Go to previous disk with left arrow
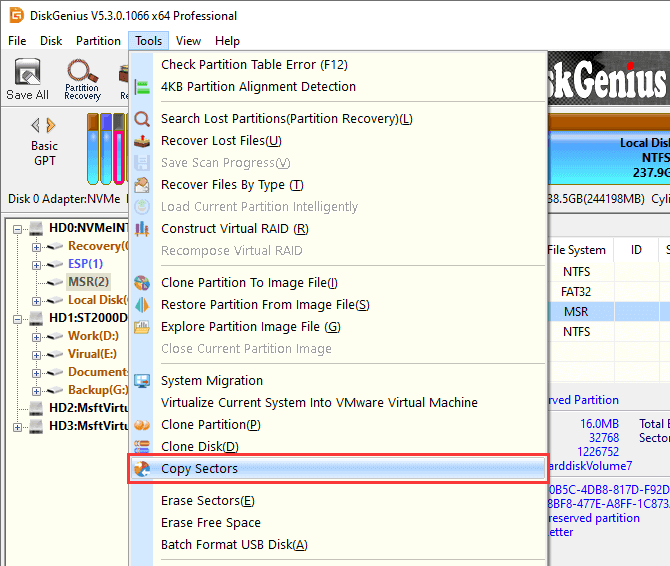 point(36,125)
